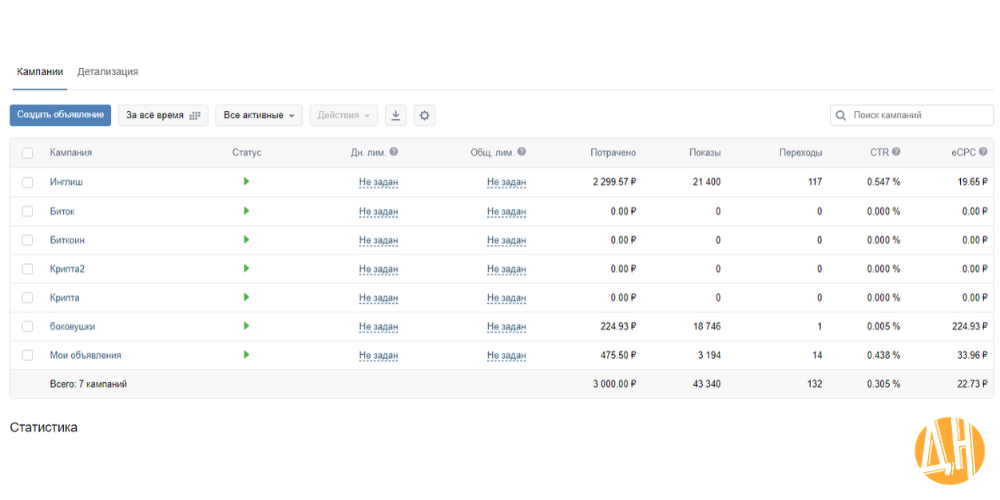Toggle status play icon for Крипта
1000x500 pixels.
pyautogui.click(x=246, y=297)
